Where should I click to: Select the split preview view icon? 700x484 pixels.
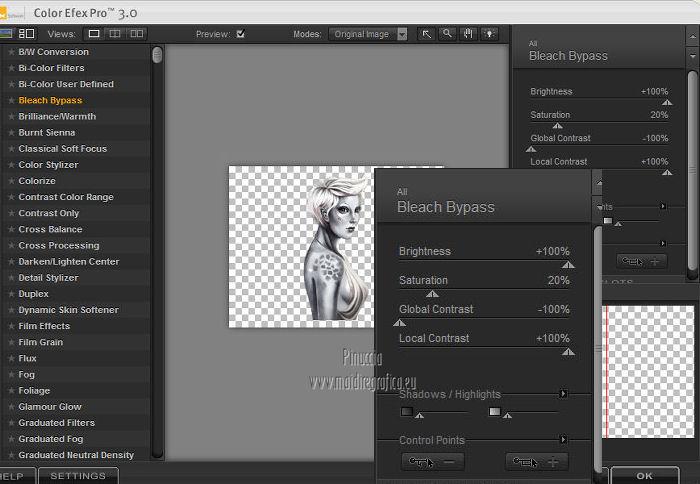[x=115, y=34]
